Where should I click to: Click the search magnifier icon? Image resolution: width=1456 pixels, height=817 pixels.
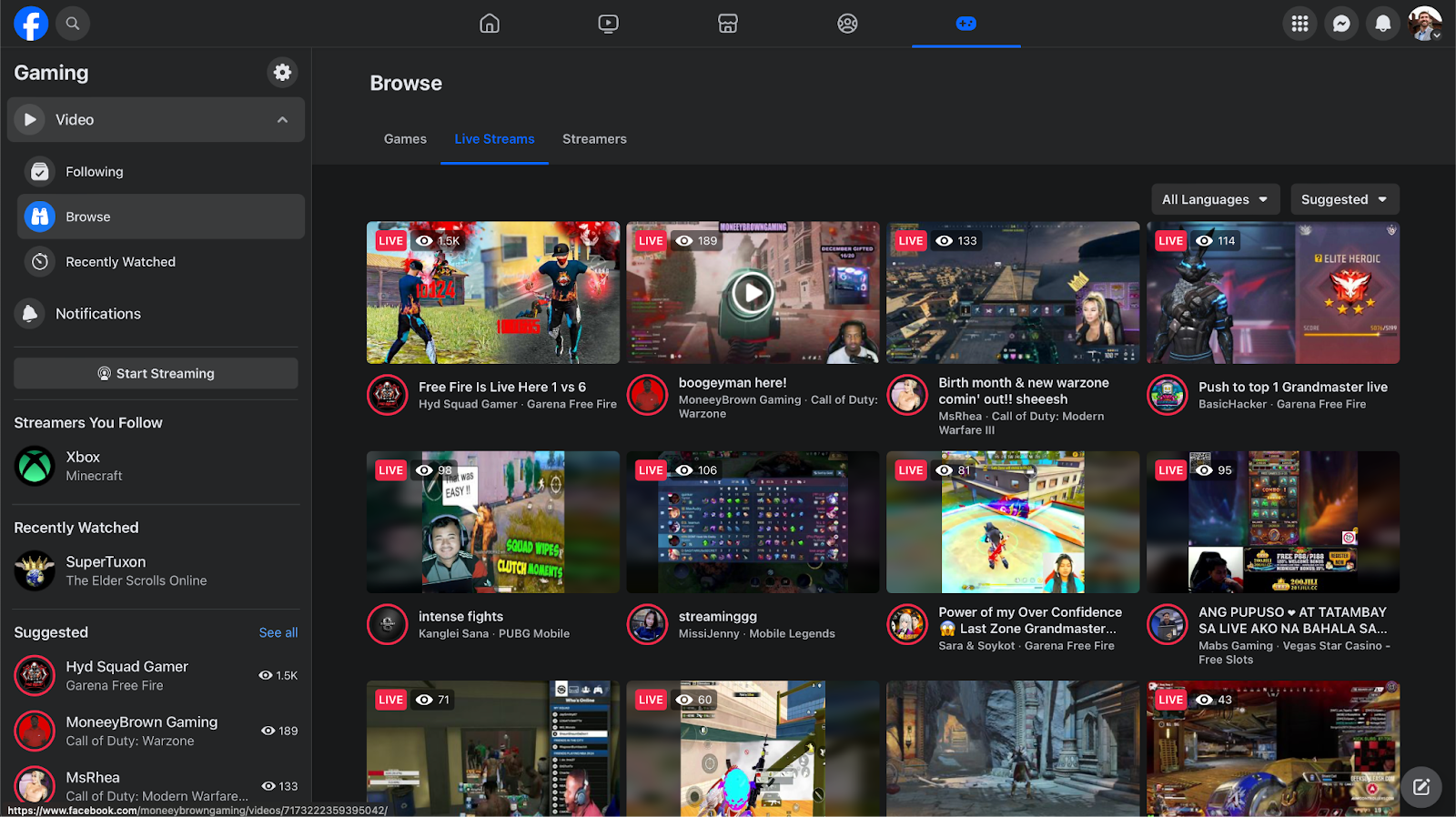tap(73, 24)
